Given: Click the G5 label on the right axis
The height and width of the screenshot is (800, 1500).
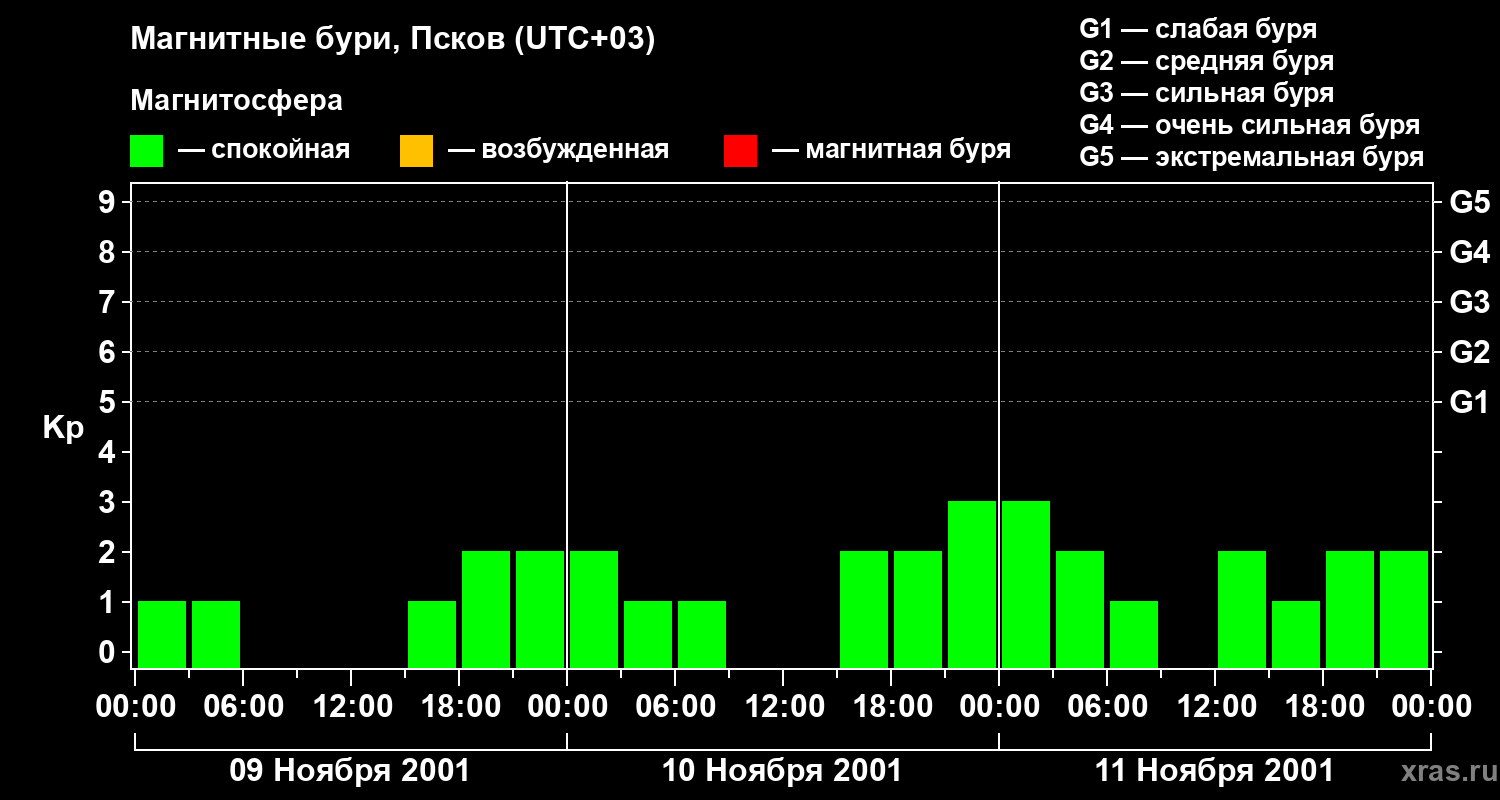Looking at the screenshot, I should pos(1470,202).
